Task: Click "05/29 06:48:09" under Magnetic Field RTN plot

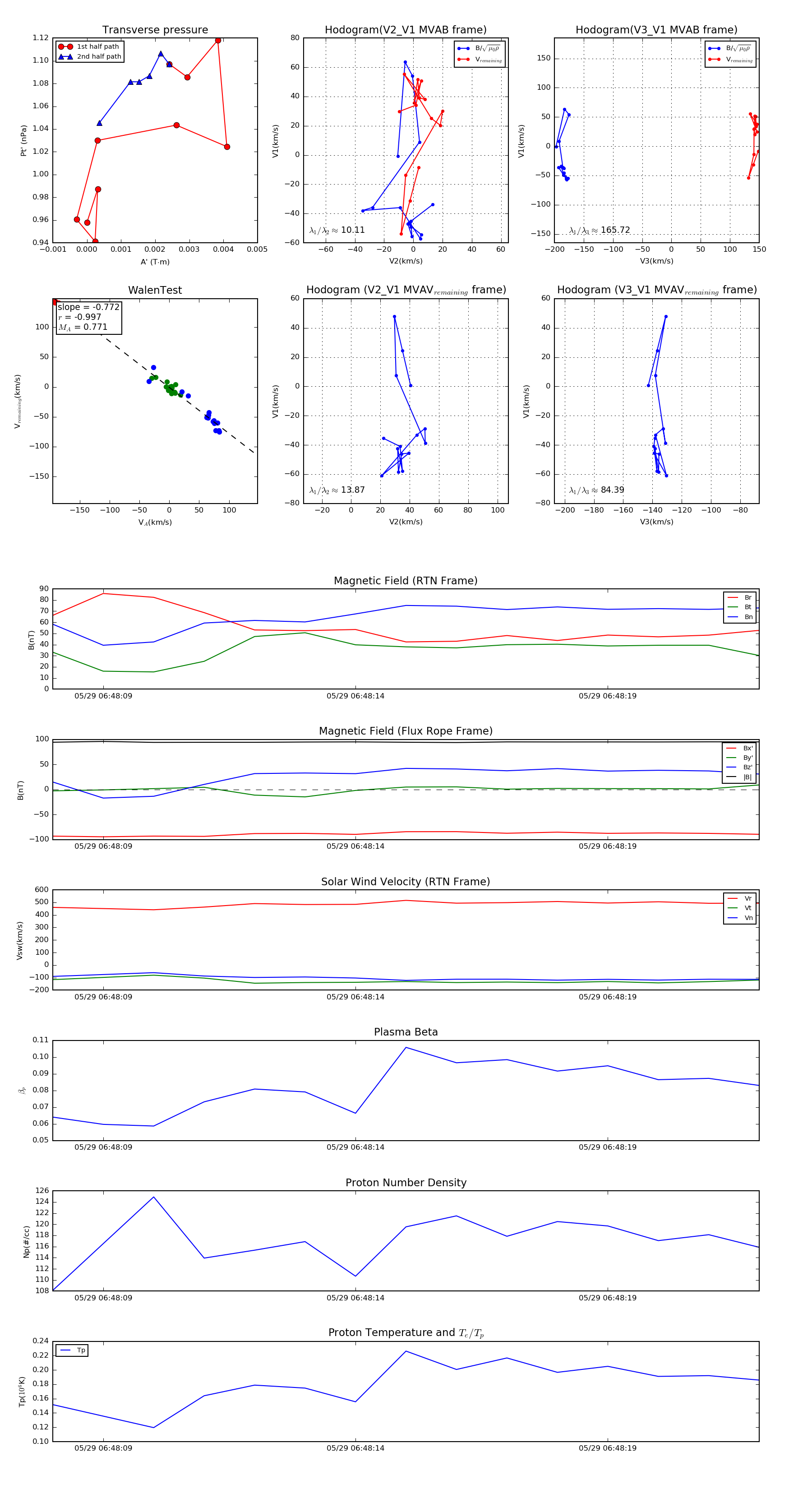Action: coord(103,696)
